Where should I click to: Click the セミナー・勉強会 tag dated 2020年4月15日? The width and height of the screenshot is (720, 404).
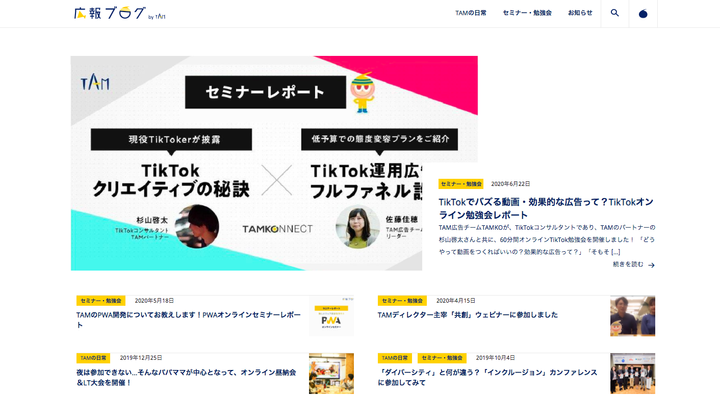[x=402, y=301]
